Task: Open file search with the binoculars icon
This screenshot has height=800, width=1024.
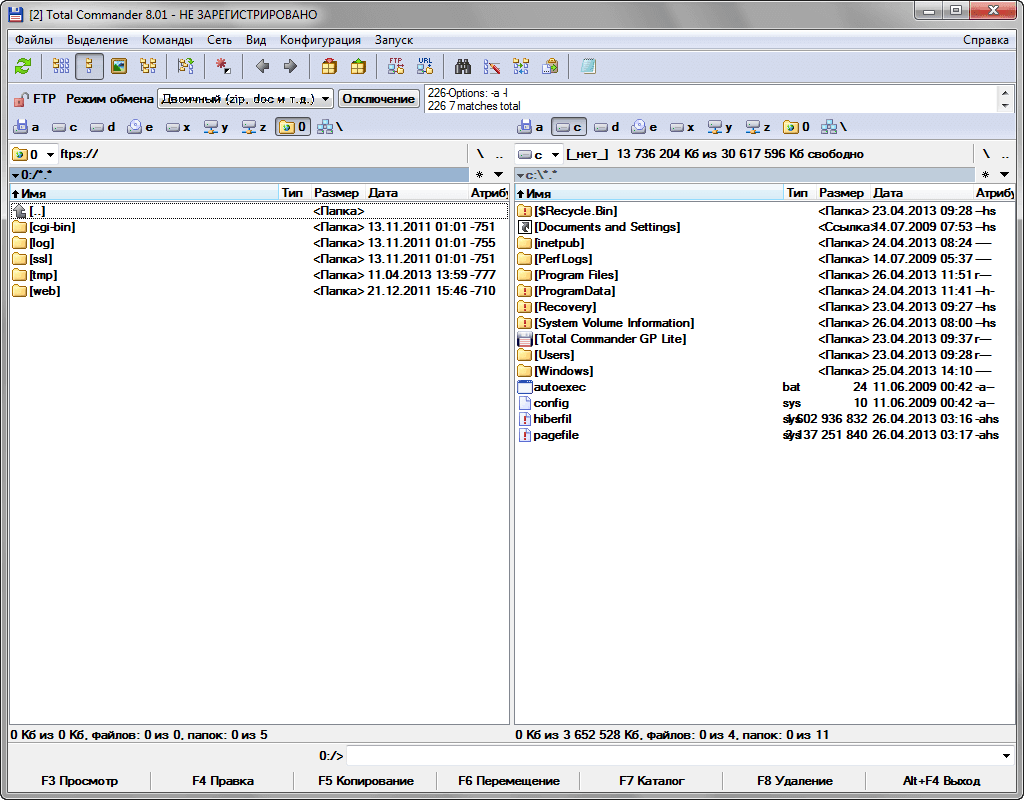Action: 463,66
